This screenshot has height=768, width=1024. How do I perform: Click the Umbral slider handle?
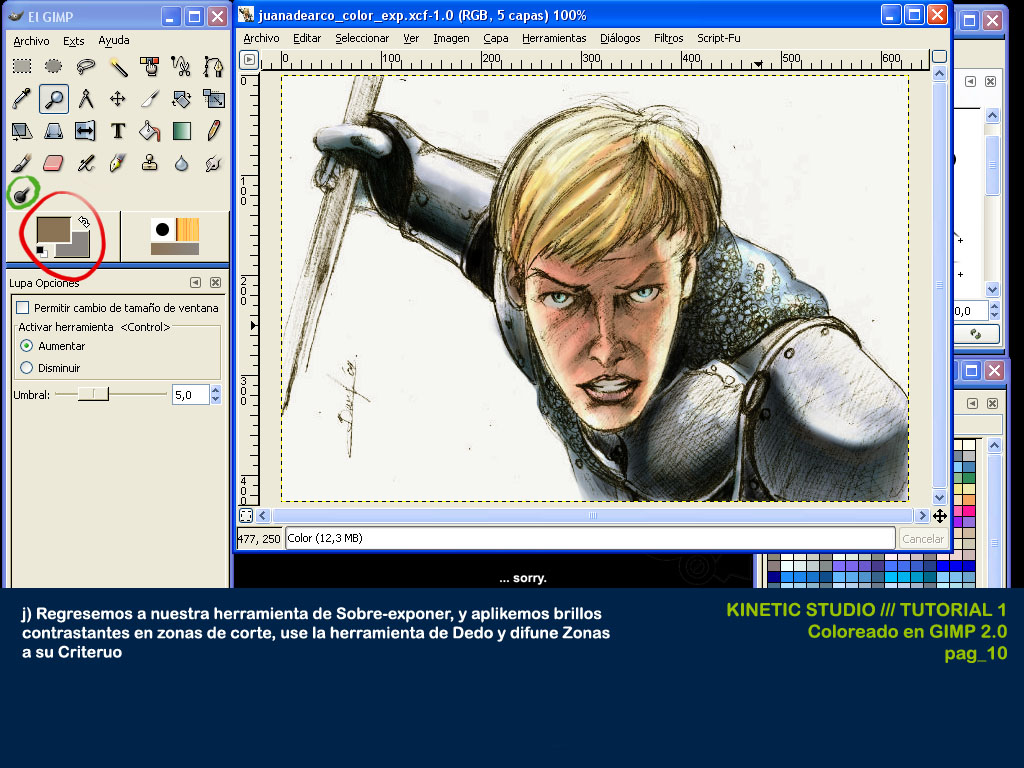[x=93, y=394]
